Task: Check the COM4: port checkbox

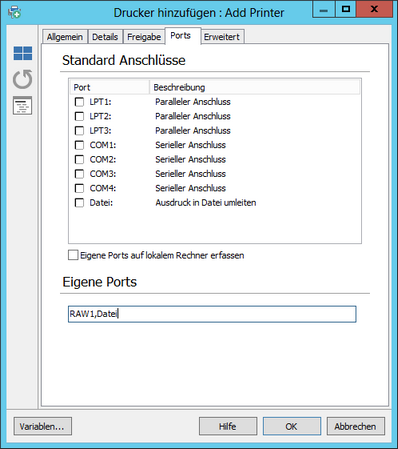Action: (x=79, y=188)
